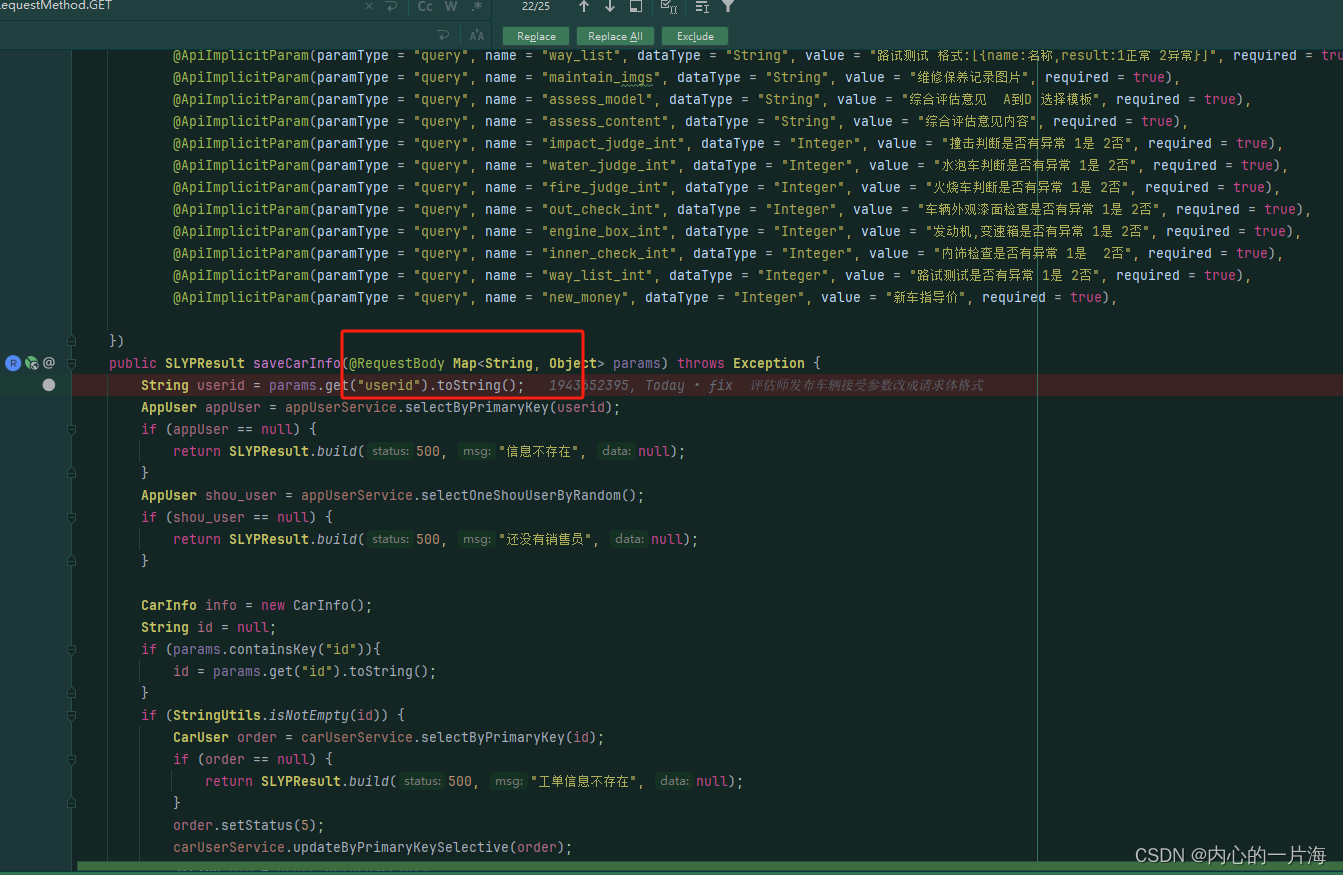Collapse the 'if (order == null)' block
The width and height of the screenshot is (1343, 875).
click(x=71, y=759)
